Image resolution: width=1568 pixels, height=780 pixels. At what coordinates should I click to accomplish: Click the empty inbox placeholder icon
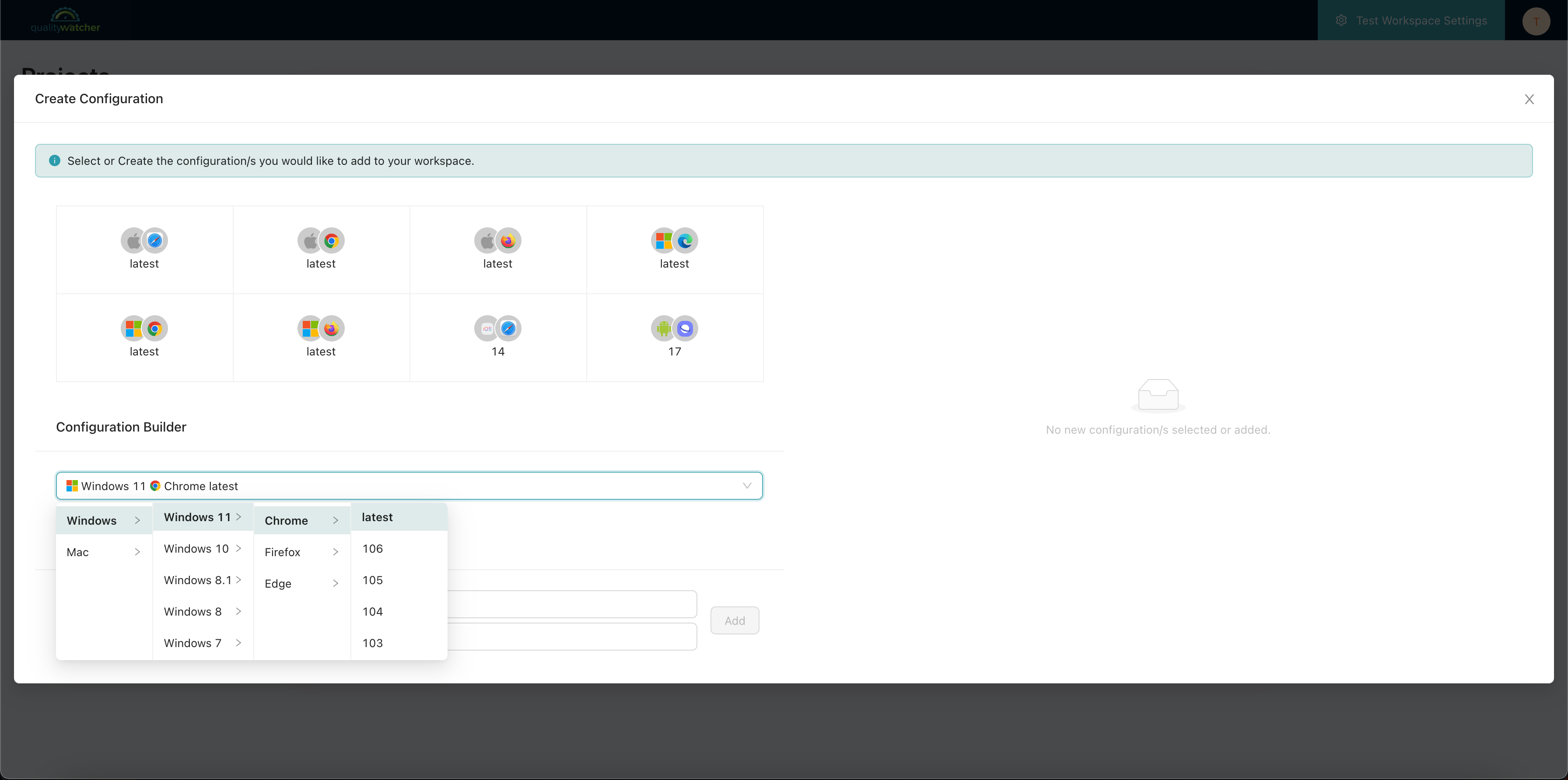click(1158, 396)
